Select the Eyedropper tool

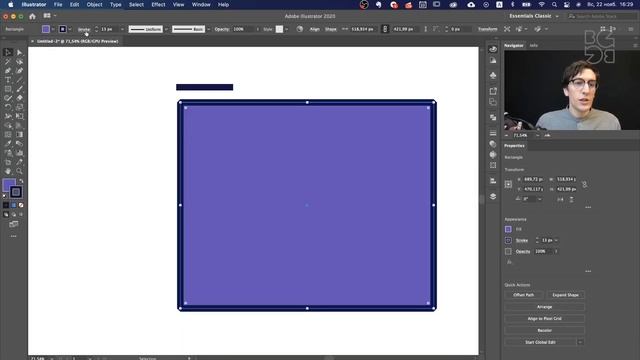point(8,143)
